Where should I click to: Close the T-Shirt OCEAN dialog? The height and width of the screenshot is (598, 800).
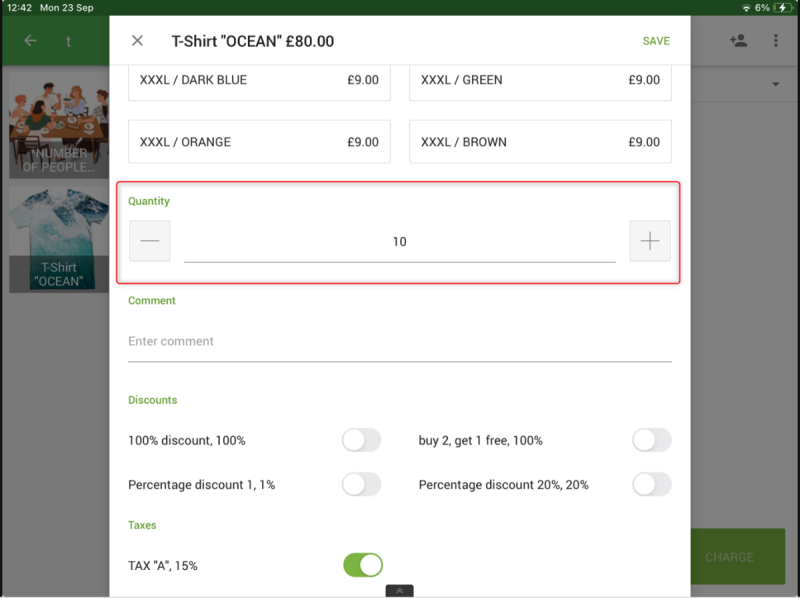[x=137, y=41]
